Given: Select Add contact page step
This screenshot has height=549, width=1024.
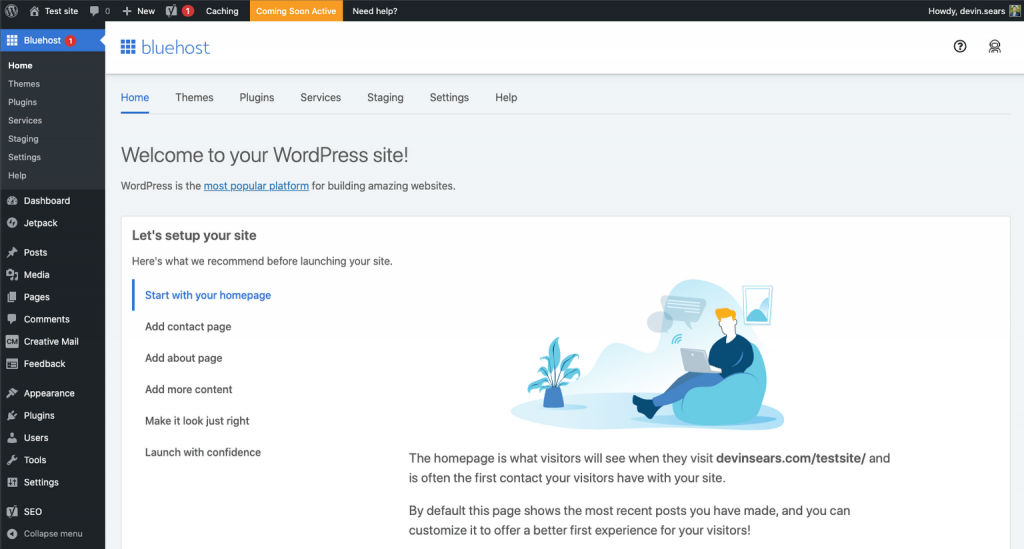Looking at the screenshot, I should tap(188, 326).
